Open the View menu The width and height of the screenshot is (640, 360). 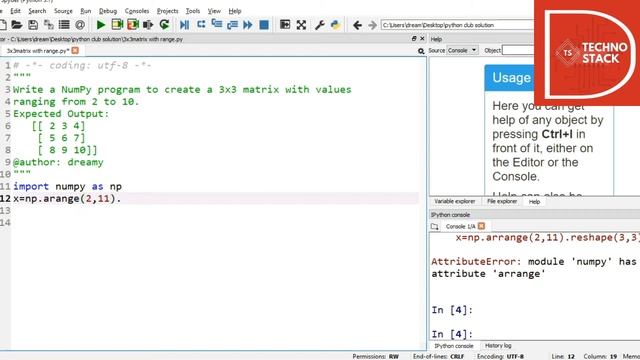click(214, 11)
